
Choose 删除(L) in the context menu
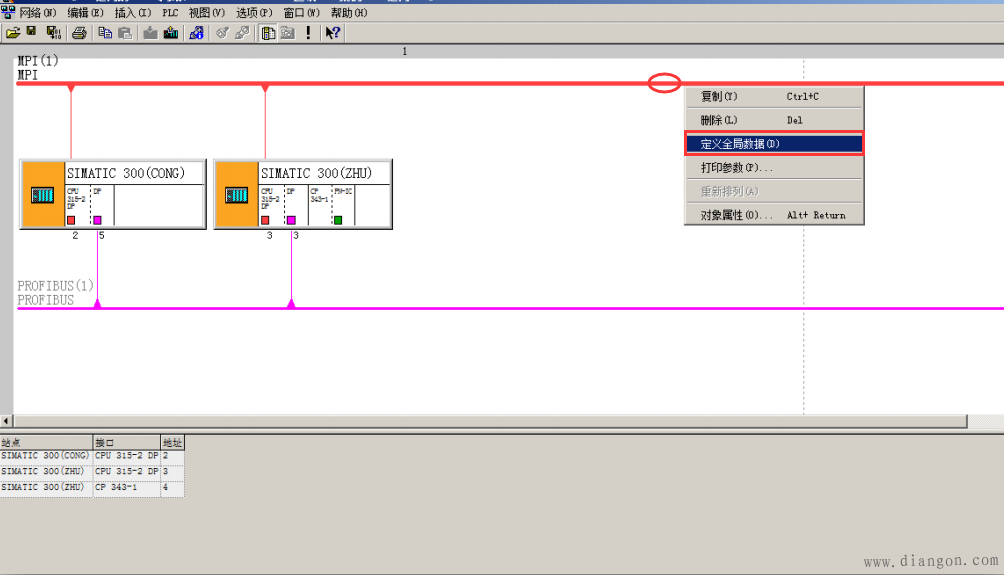pos(774,120)
